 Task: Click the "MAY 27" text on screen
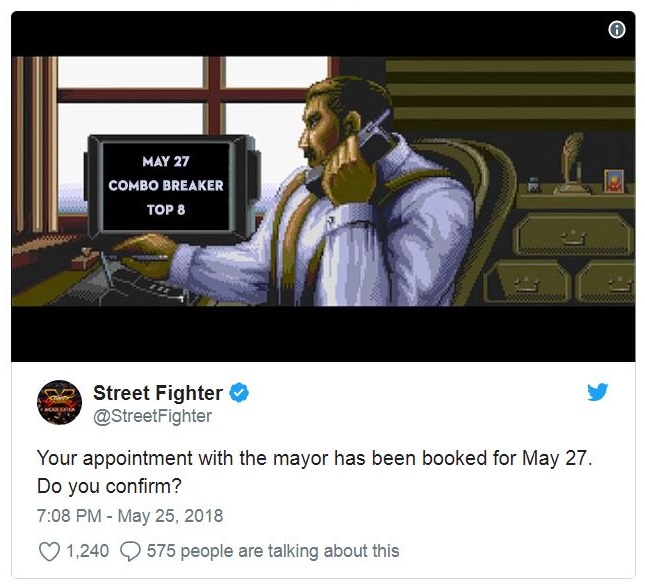tap(166, 162)
